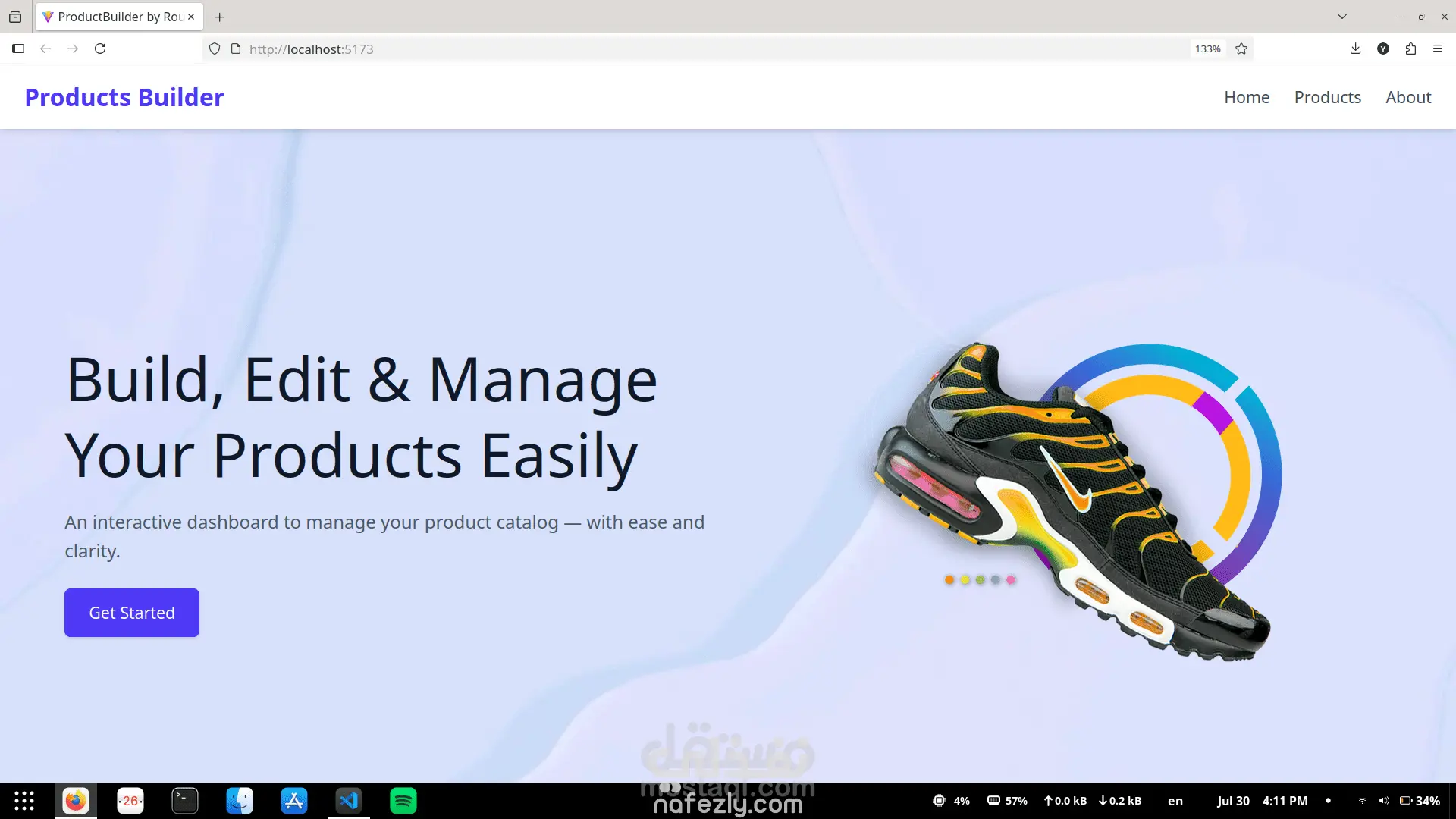Toggle the sidebar icon in toolbar
Screen dimensions: 1456x819
pos(18,49)
